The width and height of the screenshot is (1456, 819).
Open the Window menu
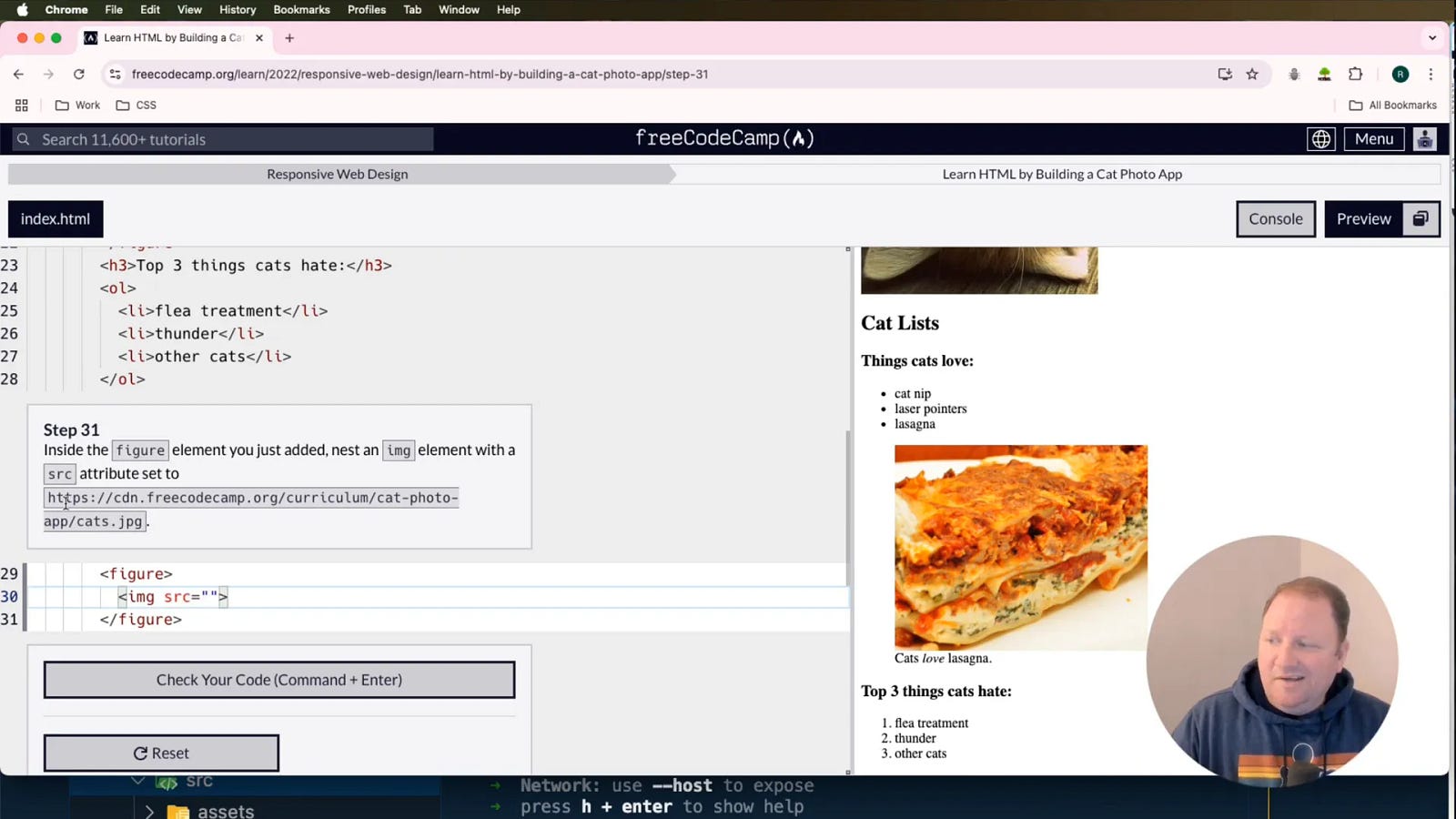459,10
